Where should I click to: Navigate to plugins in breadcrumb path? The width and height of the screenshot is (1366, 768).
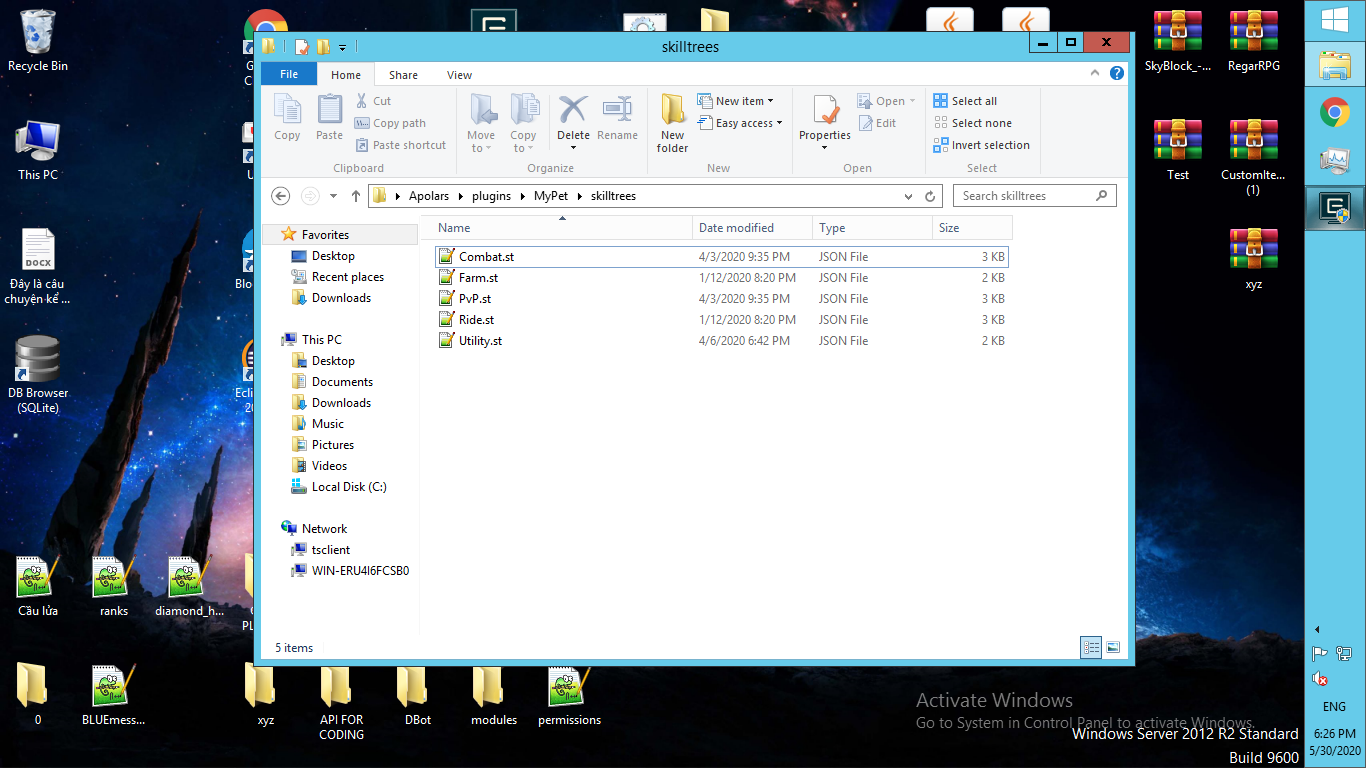[x=491, y=196]
